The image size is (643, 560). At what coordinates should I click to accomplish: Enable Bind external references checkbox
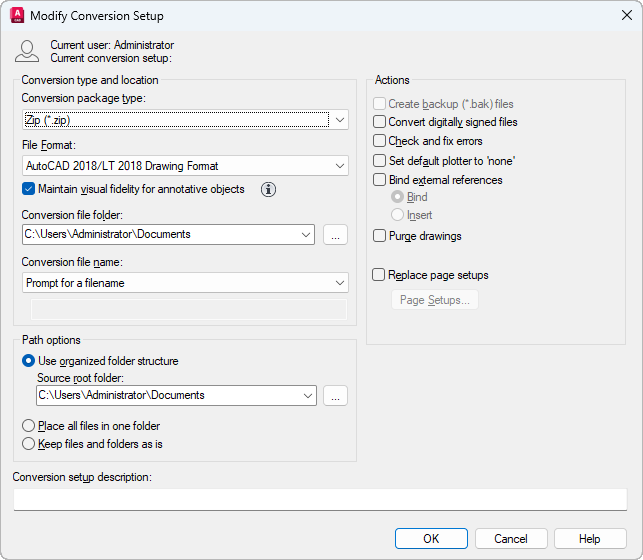[380, 180]
